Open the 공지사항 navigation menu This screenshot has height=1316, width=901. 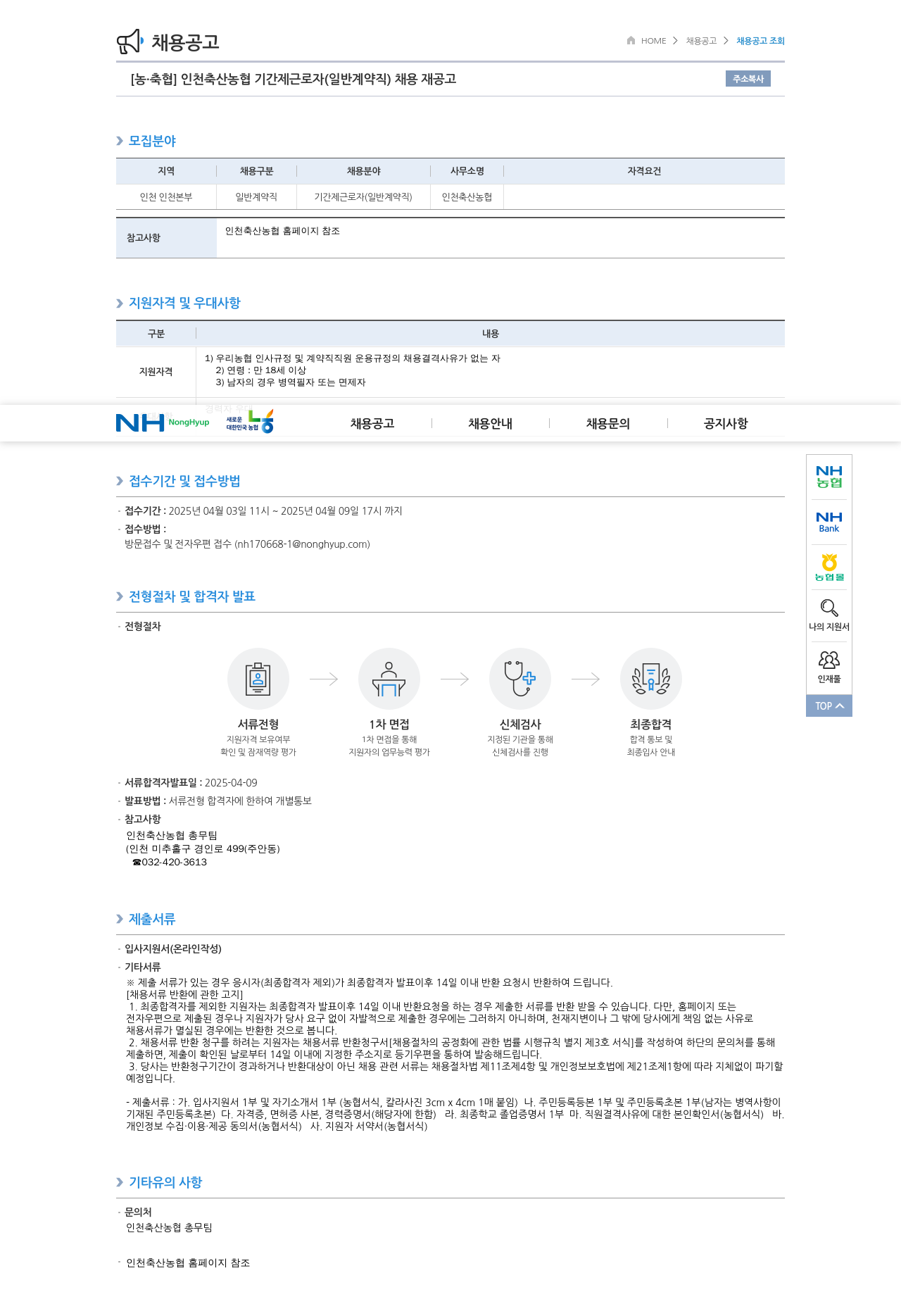click(x=726, y=423)
